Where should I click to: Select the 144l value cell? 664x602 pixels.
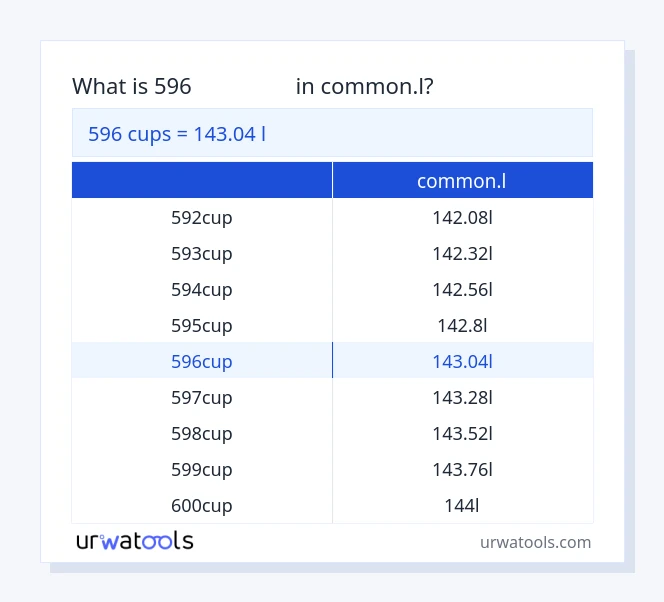click(462, 505)
